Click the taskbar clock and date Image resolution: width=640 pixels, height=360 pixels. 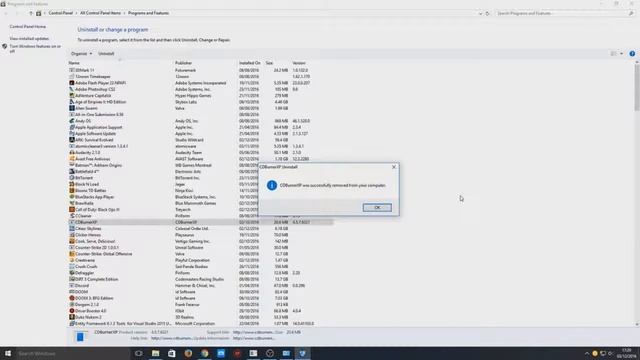pos(626,353)
